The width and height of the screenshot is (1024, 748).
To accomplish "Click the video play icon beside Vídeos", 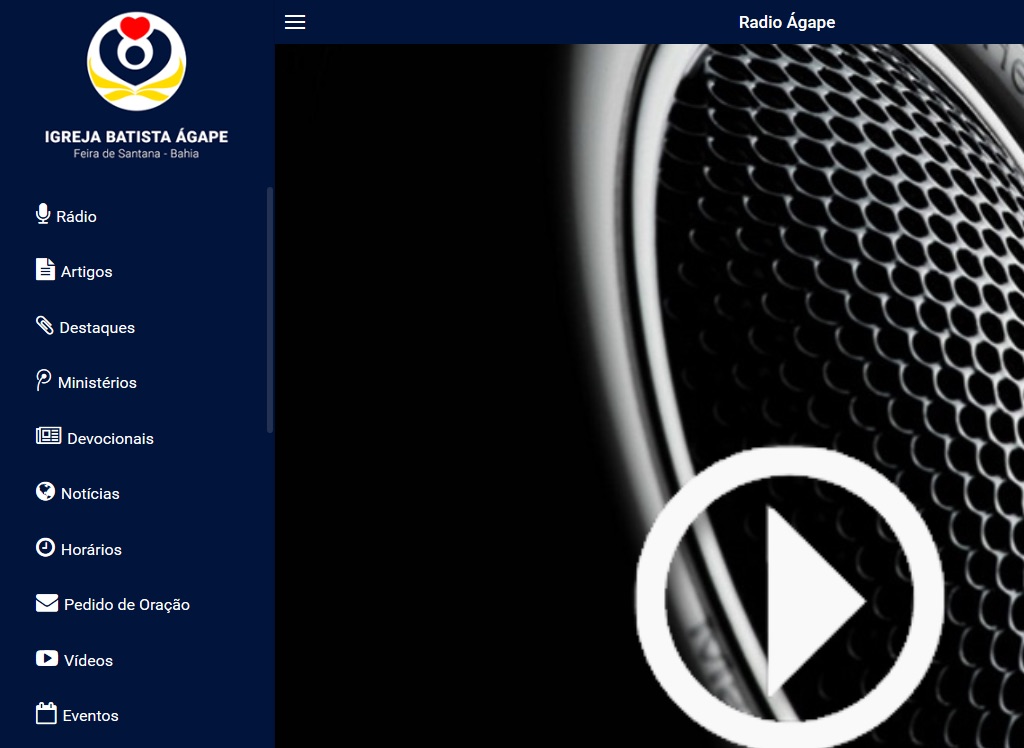I will tap(47, 658).
